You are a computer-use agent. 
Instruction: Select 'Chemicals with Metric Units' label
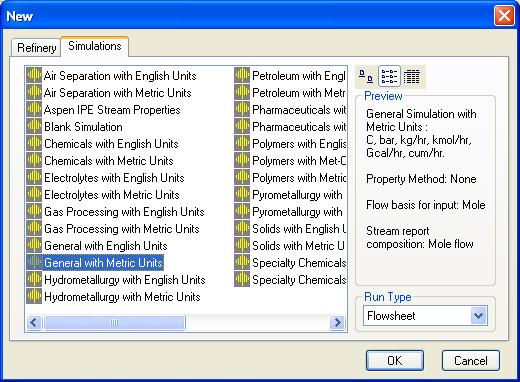click(x=109, y=161)
